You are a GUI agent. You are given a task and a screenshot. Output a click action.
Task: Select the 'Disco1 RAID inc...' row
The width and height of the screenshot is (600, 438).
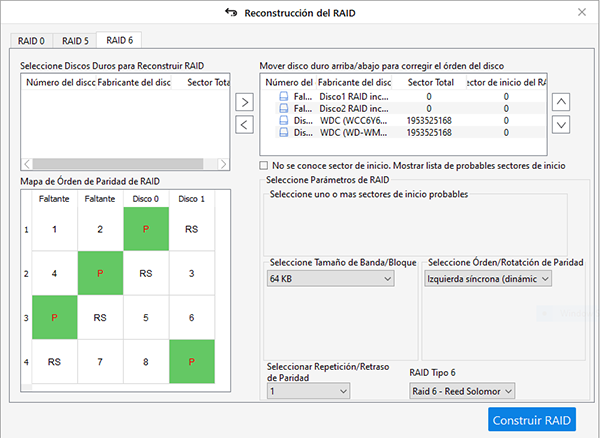click(x=411, y=96)
